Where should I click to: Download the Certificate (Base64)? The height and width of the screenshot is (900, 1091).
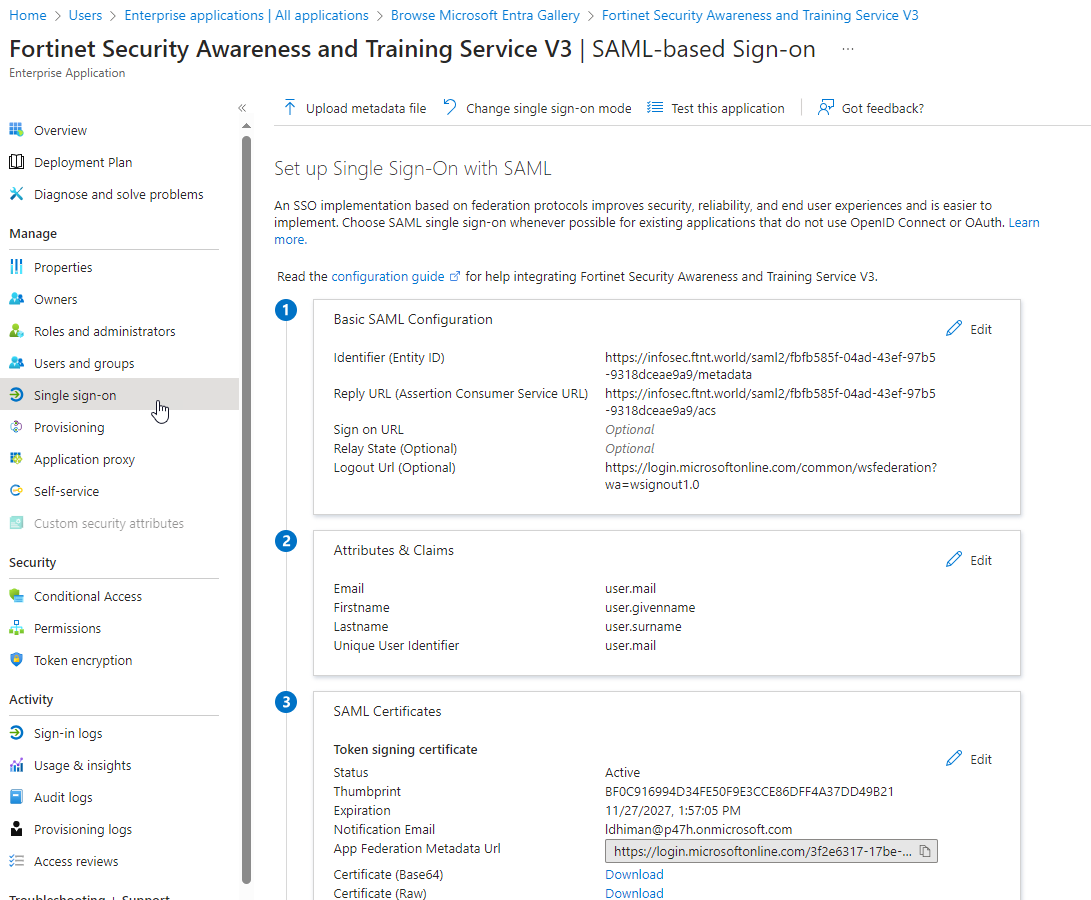tap(634, 874)
